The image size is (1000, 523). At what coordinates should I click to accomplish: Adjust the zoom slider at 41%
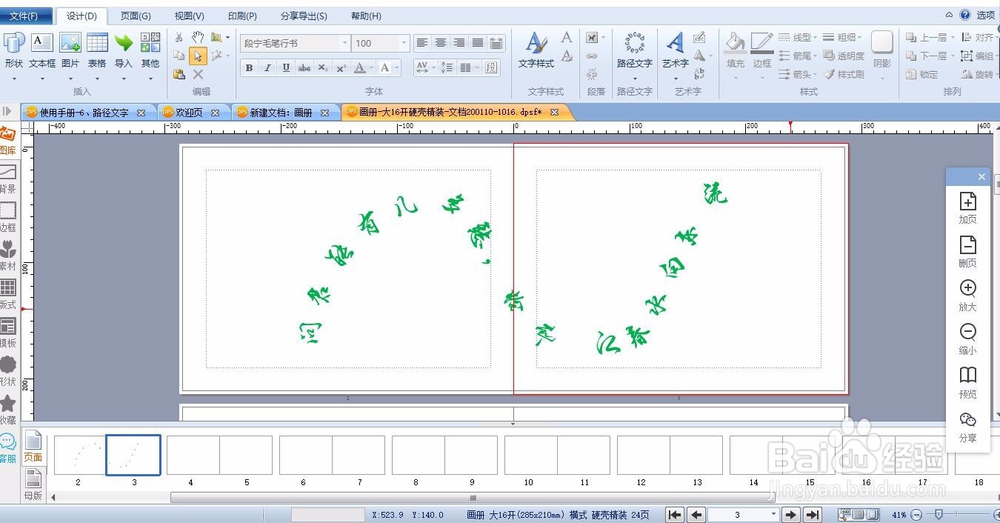coord(938,514)
